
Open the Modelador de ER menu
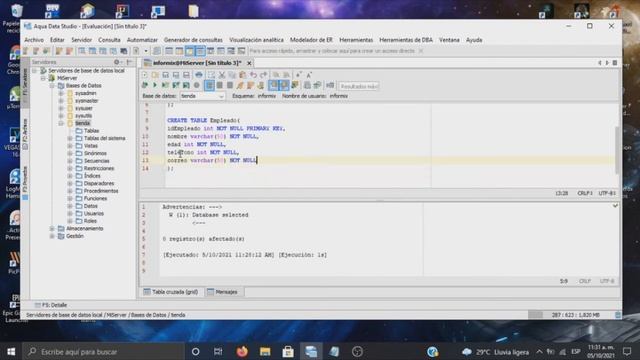(x=311, y=40)
